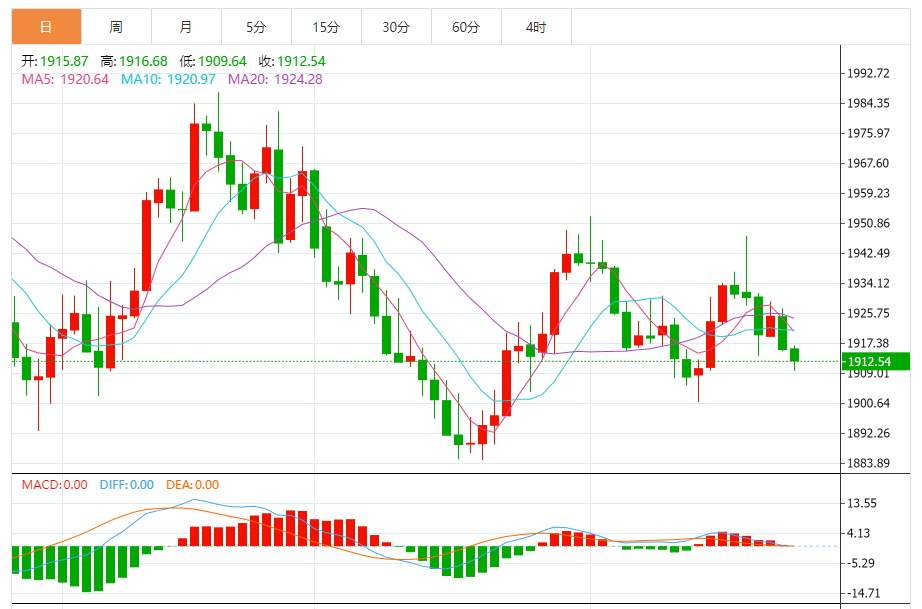Click the -5.29 MACD axis label
Viewport: 922px width, 609px height.
tap(861, 563)
